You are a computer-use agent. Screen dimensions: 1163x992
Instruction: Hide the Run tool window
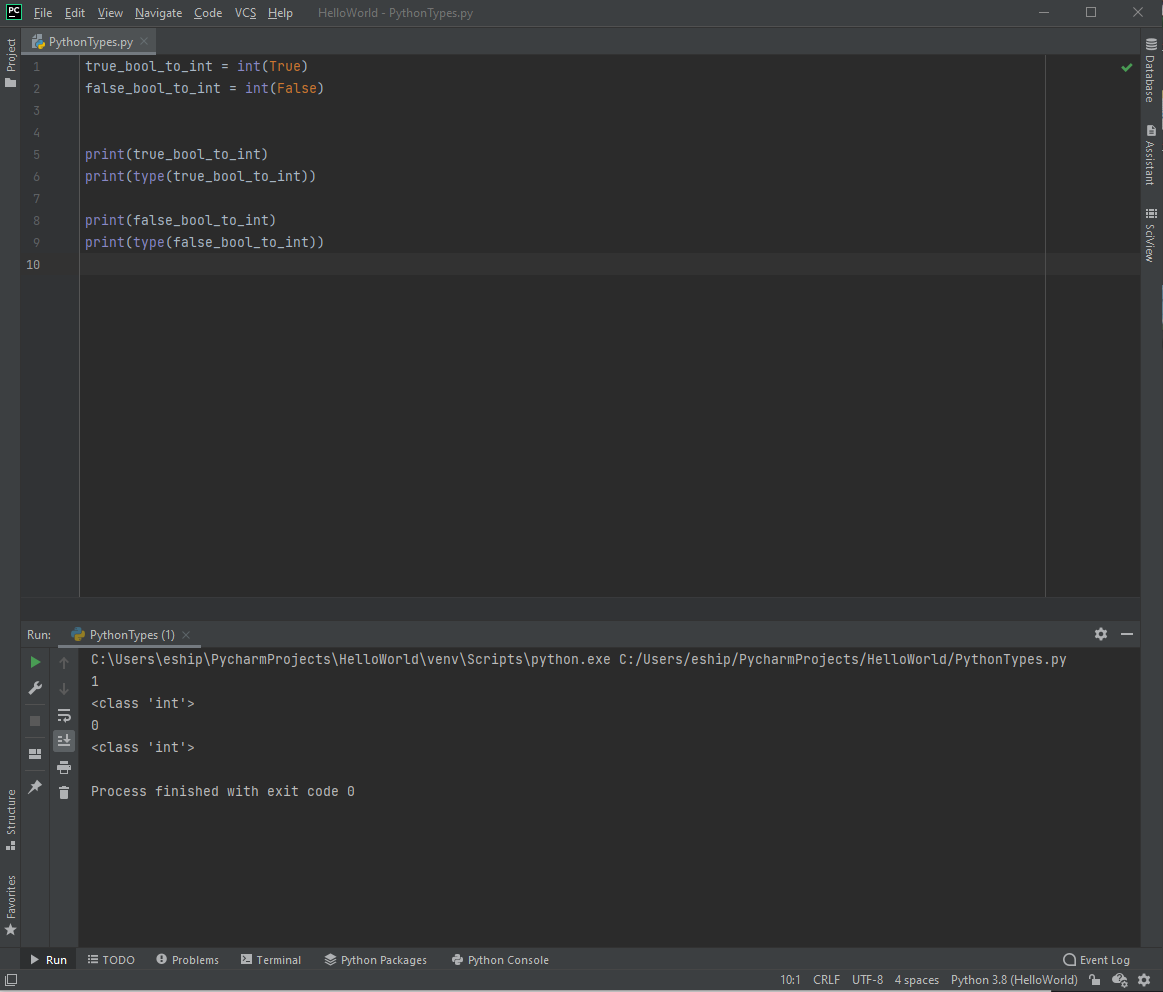tap(1127, 634)
